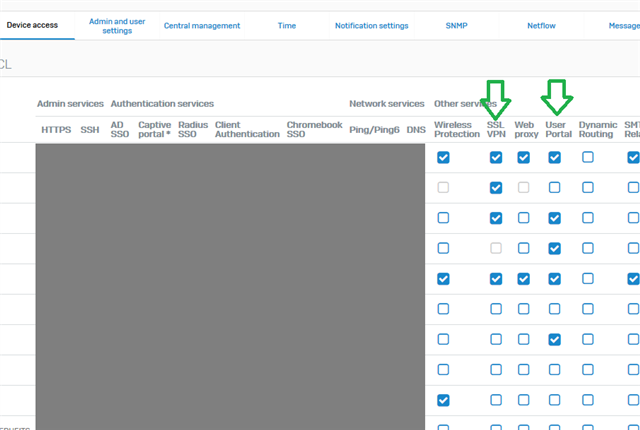The height and width of the screenshot is (430, 640).
Task: Uncheck User Portal in the first row
Action: 554,157
